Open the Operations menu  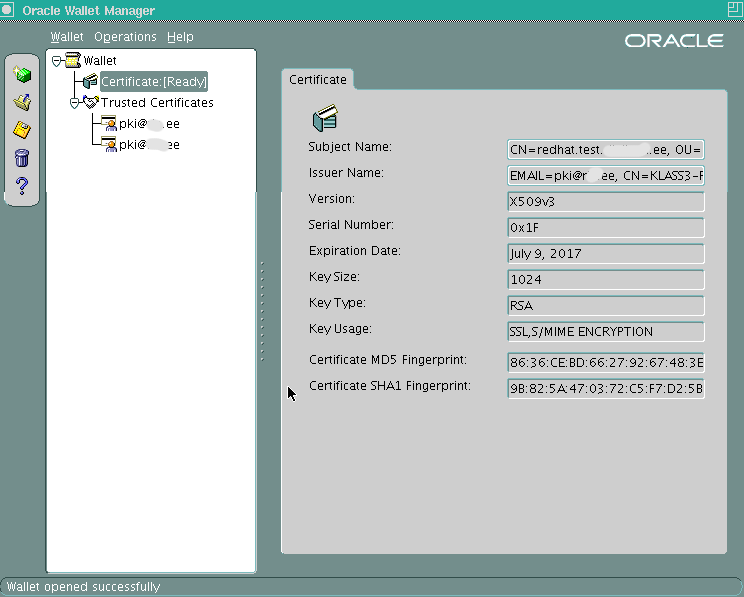coord(125,37)
